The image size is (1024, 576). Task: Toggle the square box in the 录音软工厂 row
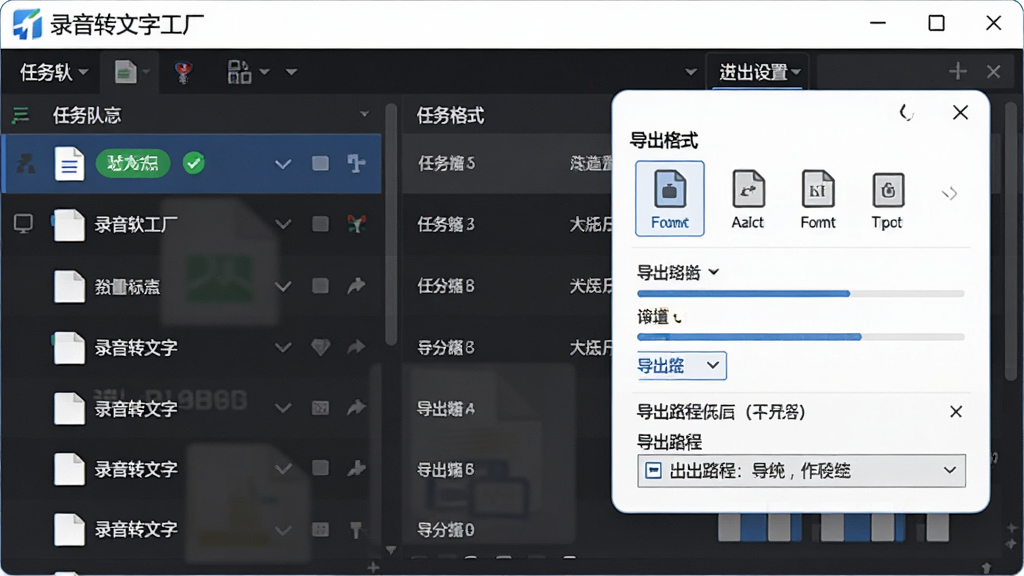pyautogui.click(x=320, y=224)
